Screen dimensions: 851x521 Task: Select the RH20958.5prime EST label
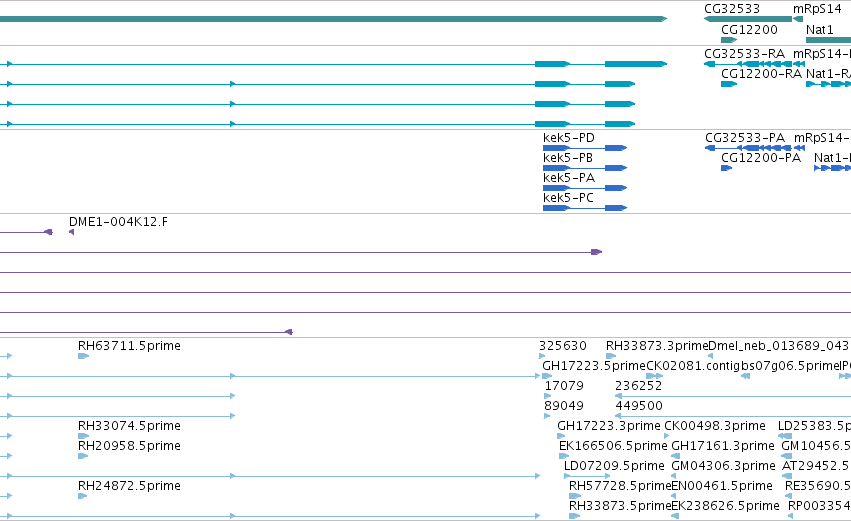pos(129,446)
